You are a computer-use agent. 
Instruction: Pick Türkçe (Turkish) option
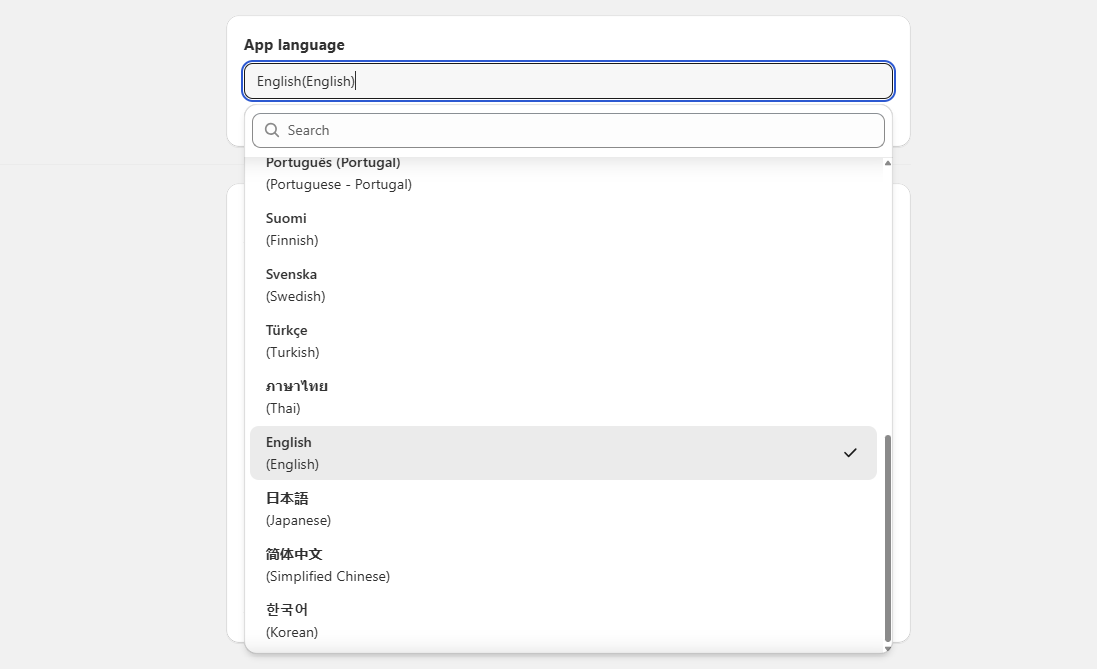coord(563,341)
